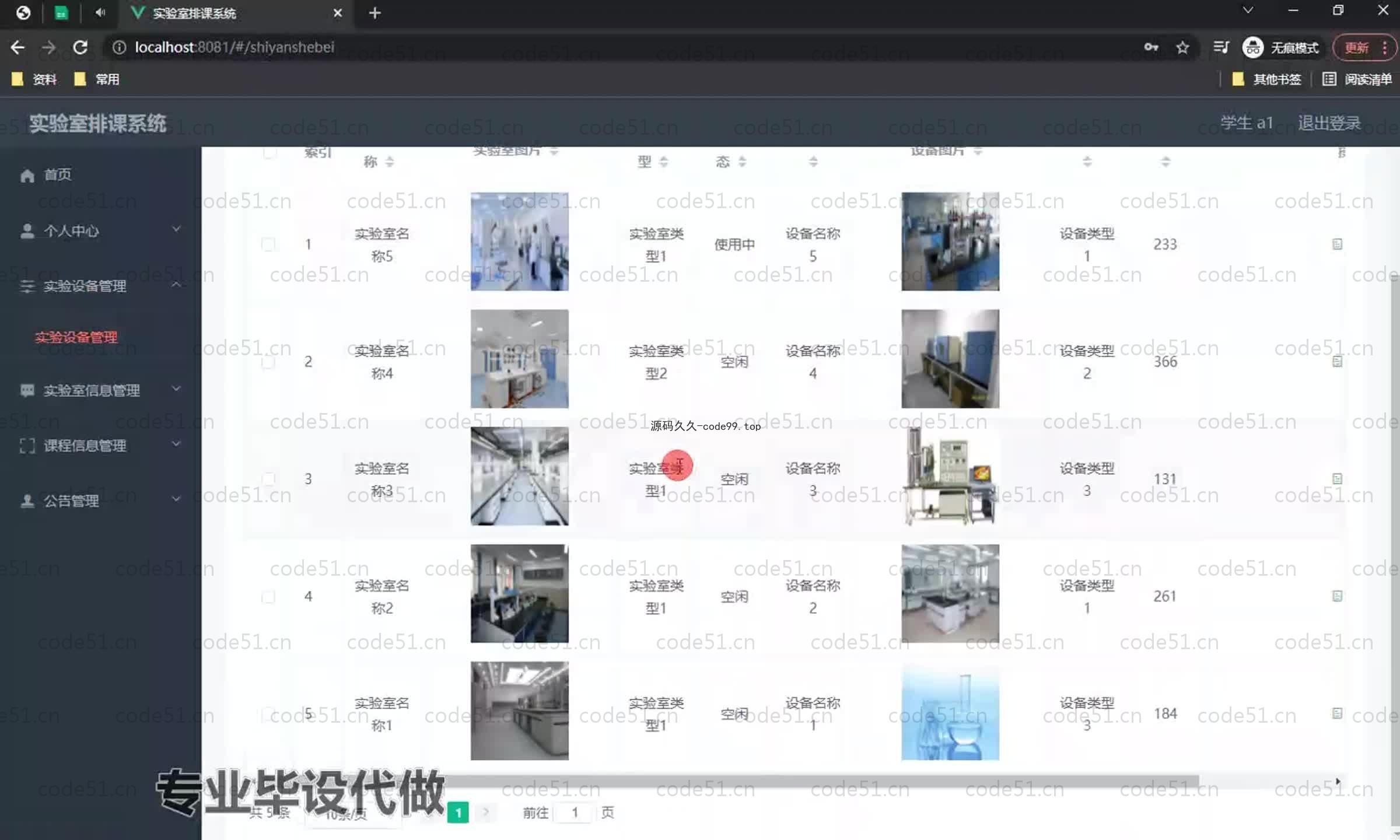Reload the page with the refresh icon
1400x840 pixels.
point(80,47)
